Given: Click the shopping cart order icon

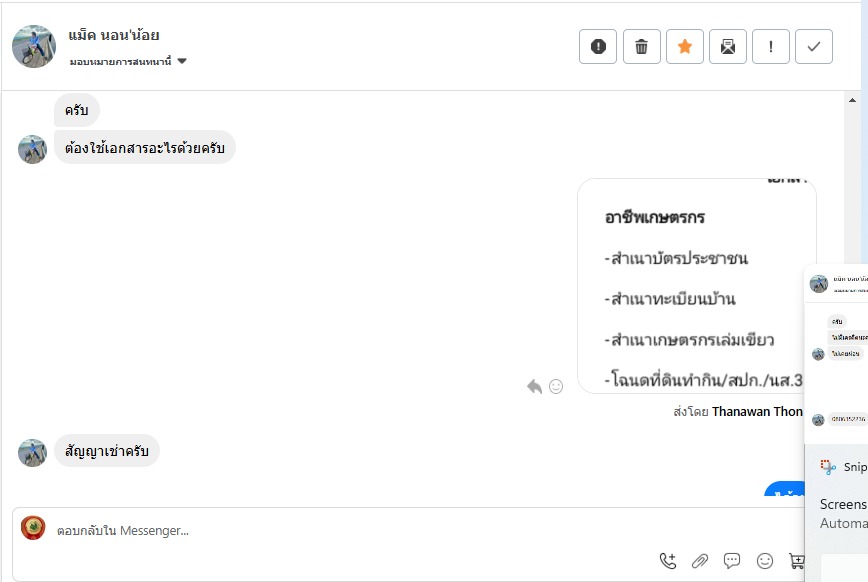Looking at the screenshot, I should [x=796, y=561].
